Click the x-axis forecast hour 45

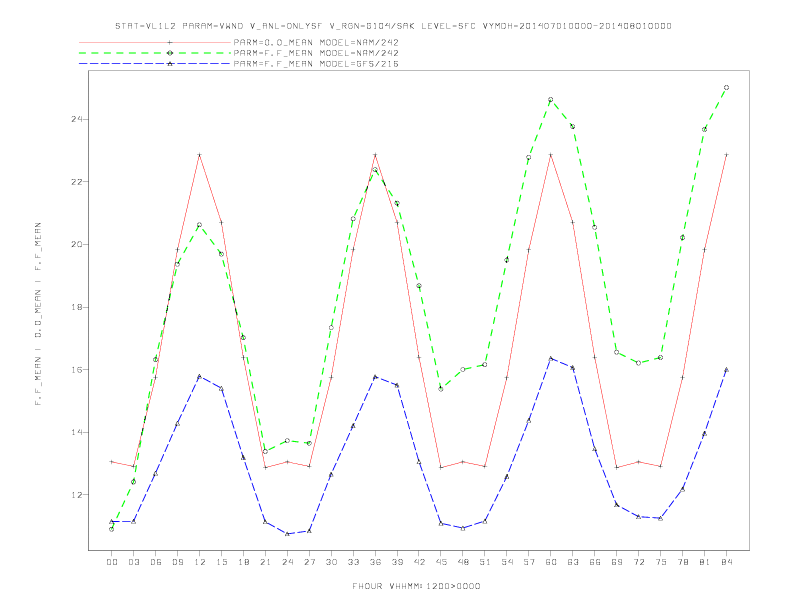(441, 562)
